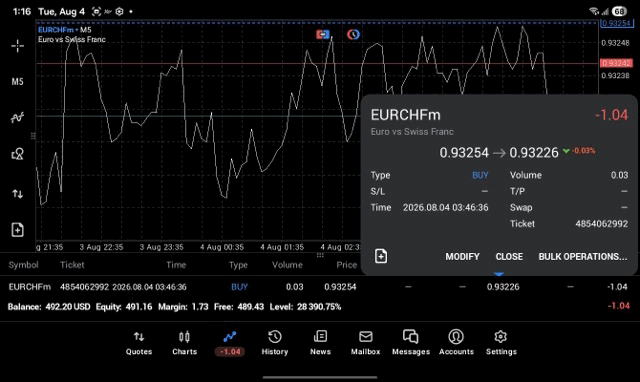Tap the new order icon in sidebar

(x=17, y=230)
